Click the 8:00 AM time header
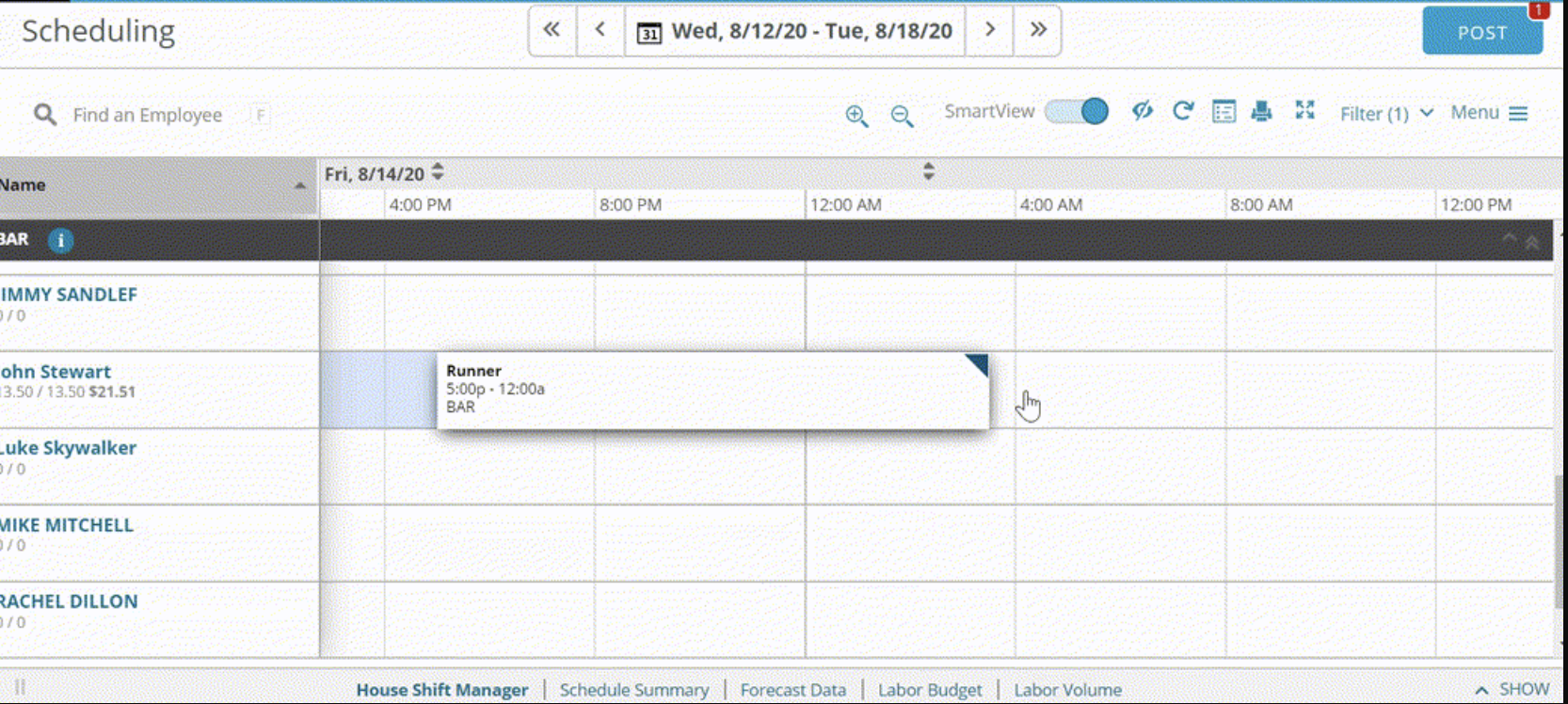Image resolution: width=1568 pixels, height=704 pixels. (x=1261, y=204)
